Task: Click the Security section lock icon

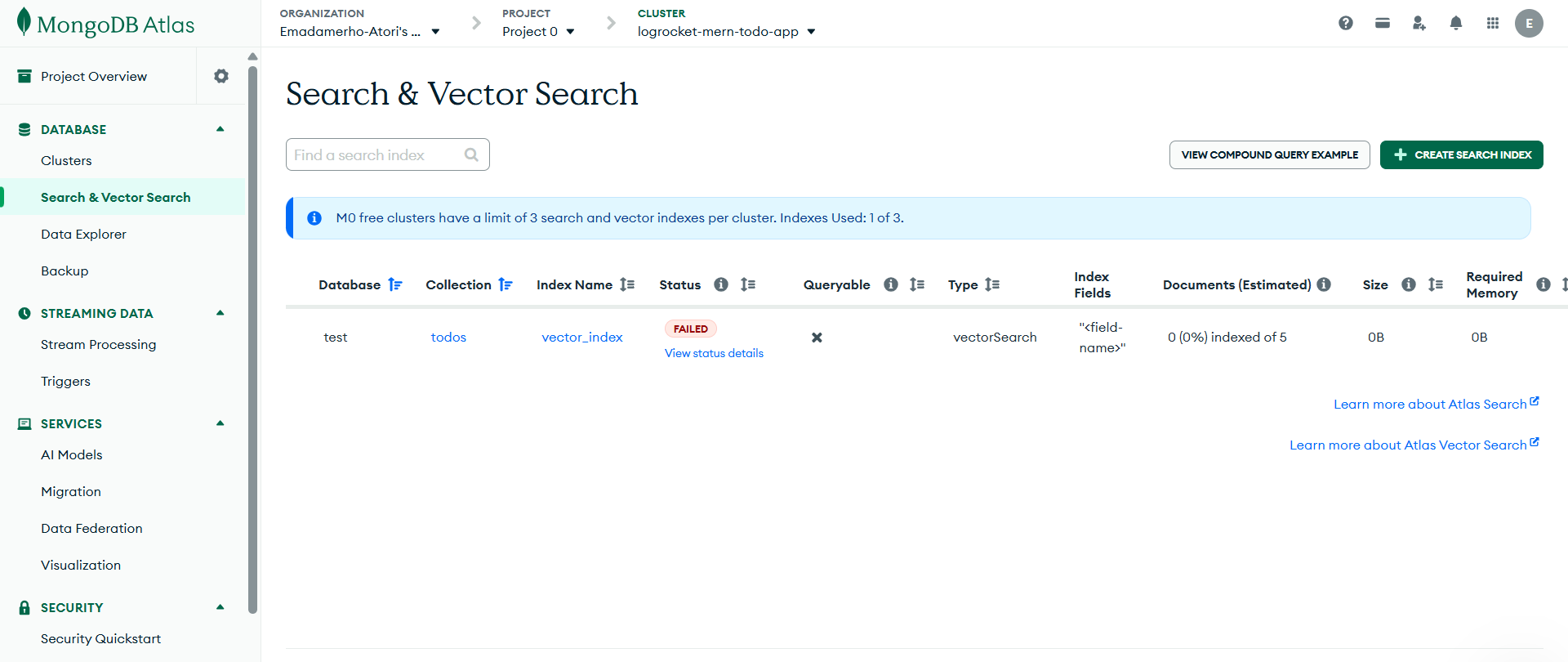Action: pyautogui.click(x=24, y=607)
